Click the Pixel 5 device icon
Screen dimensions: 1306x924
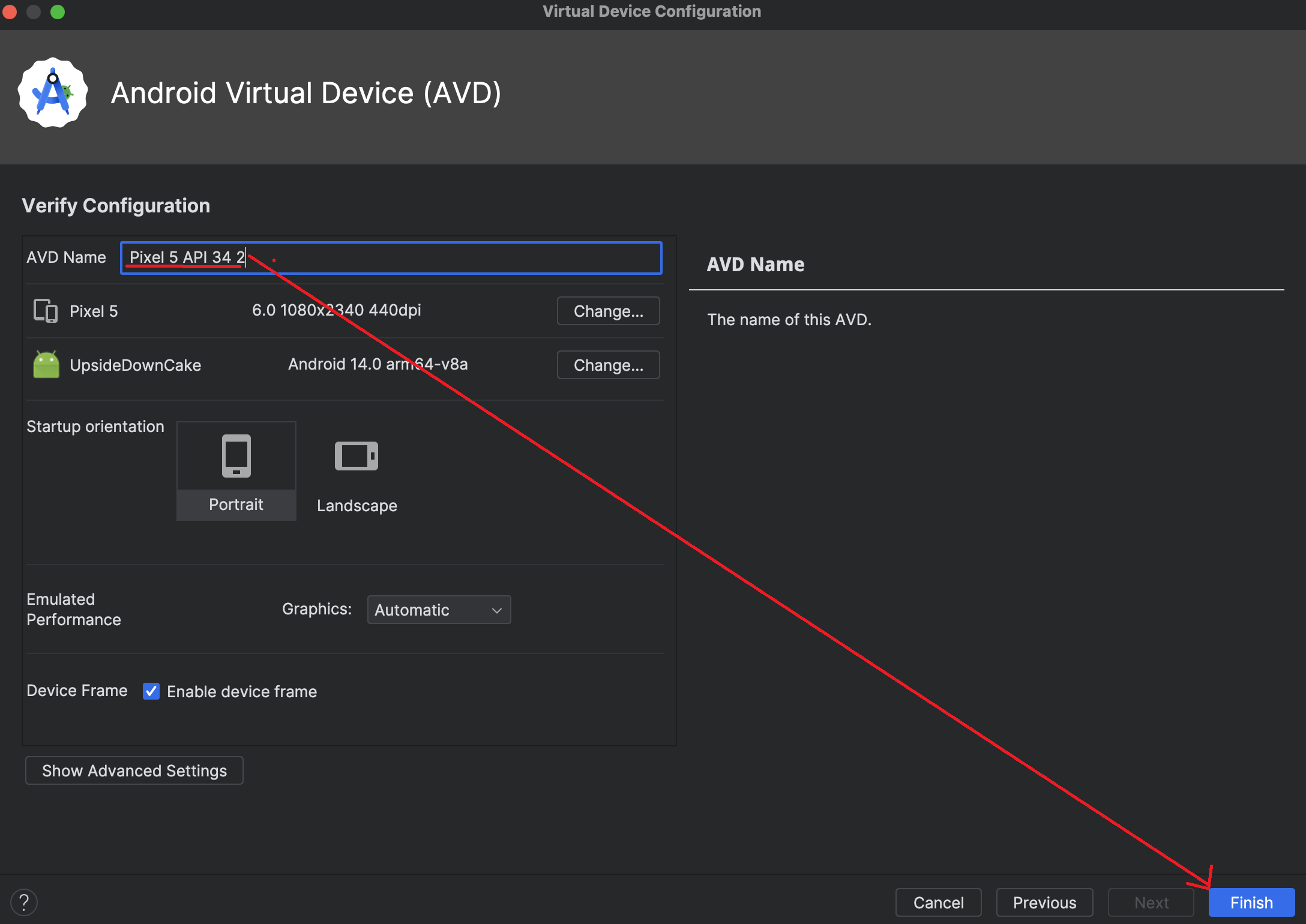pos(46,311)
